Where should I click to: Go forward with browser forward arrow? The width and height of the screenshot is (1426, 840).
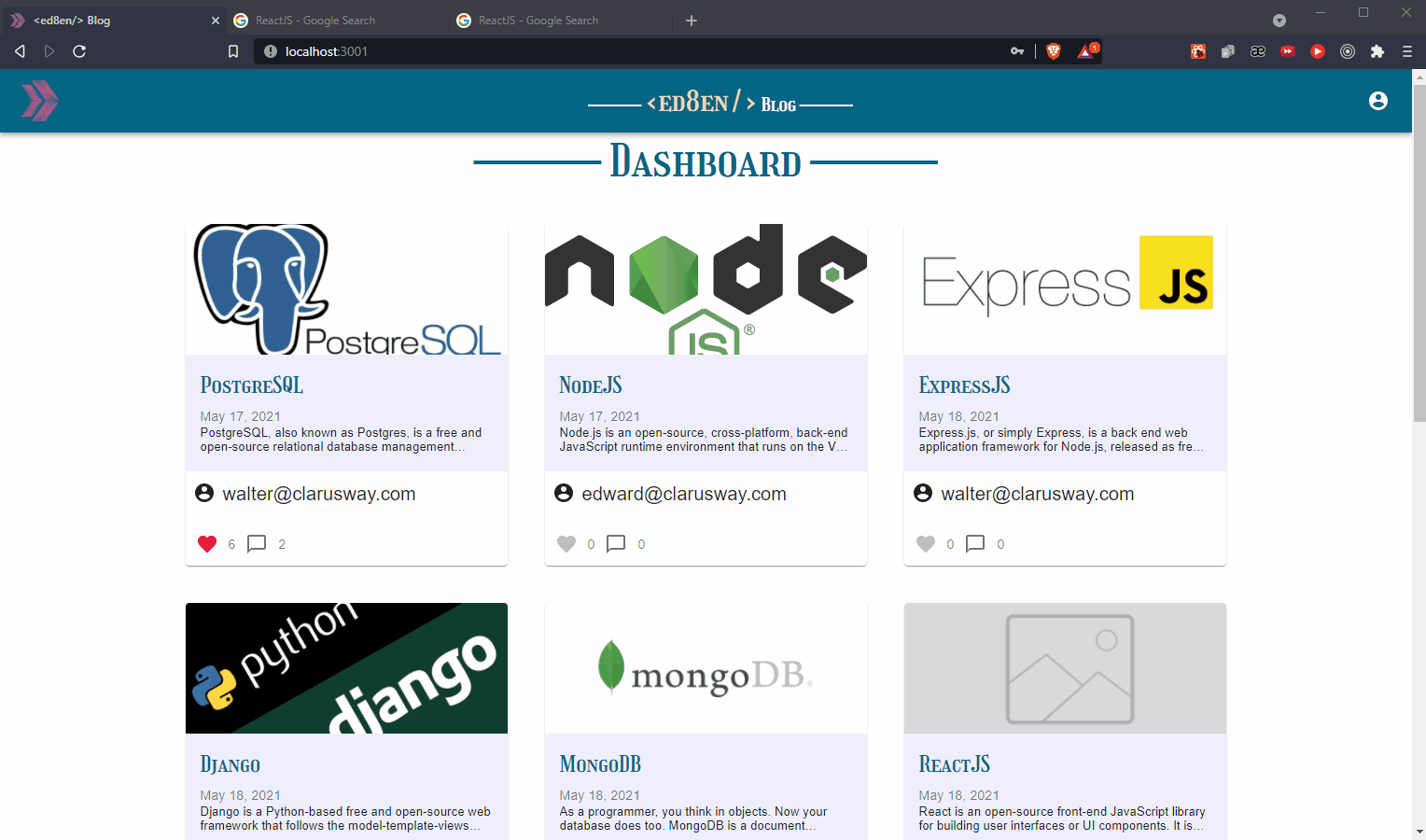(x=49, y=51)
